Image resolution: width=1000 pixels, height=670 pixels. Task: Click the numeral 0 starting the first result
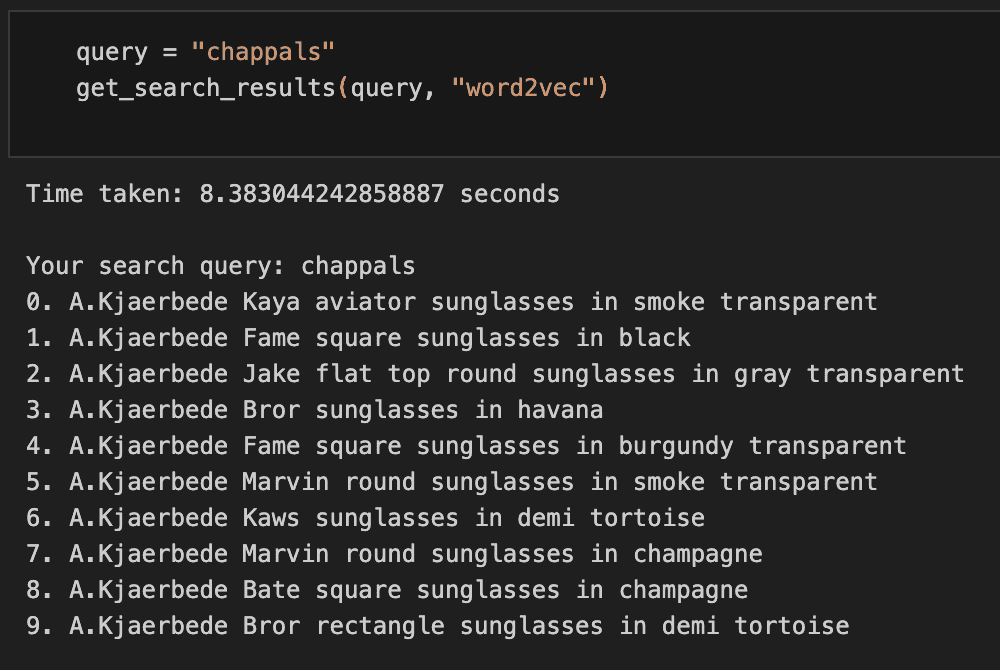(31, 301)
